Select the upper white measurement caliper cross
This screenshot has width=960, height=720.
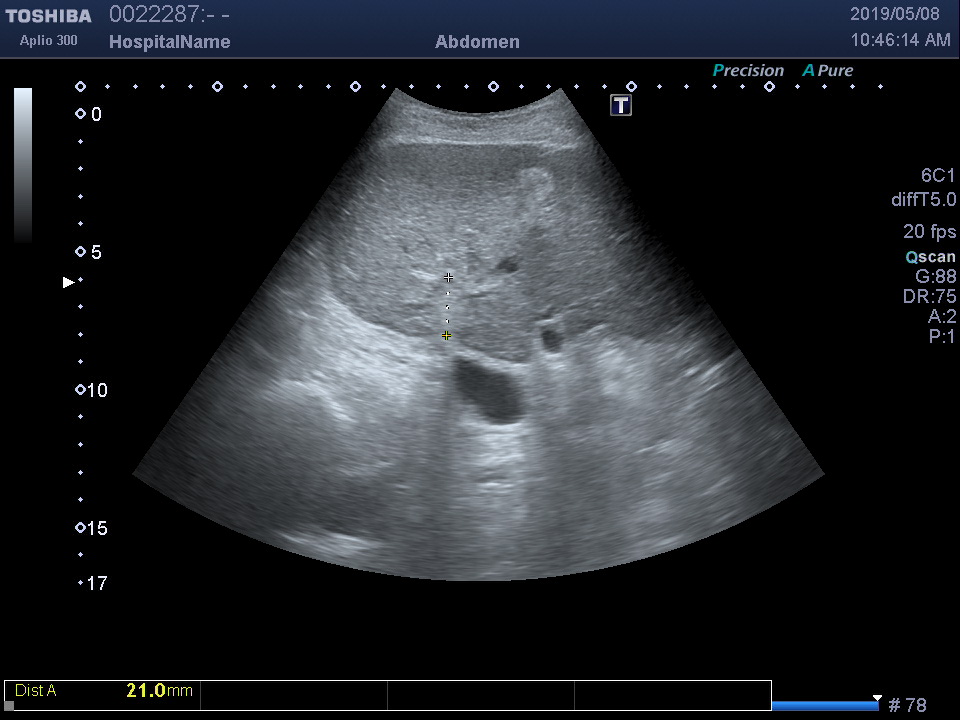(x=448, y=277)
